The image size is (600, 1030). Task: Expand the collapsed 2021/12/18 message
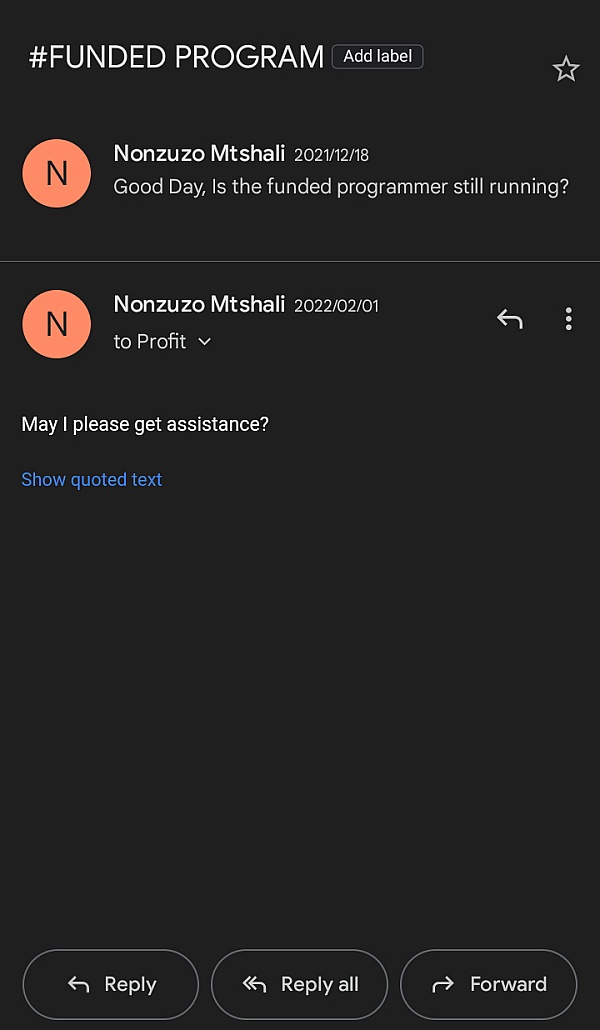[x=340, y=187]
